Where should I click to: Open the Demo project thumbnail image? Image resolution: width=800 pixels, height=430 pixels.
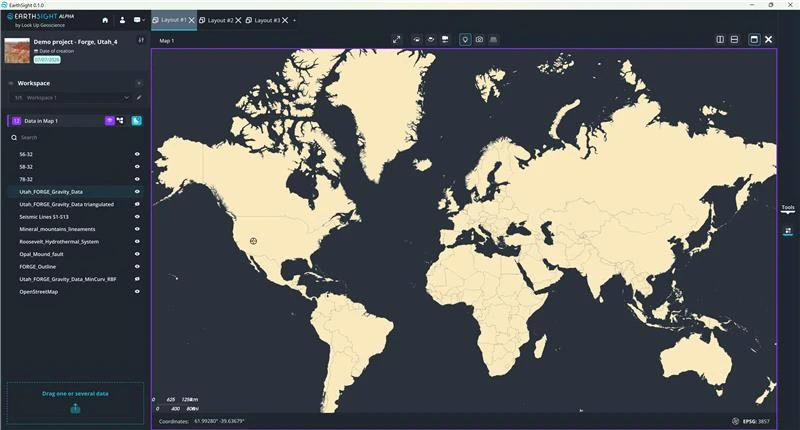click(x=17, y=50)
